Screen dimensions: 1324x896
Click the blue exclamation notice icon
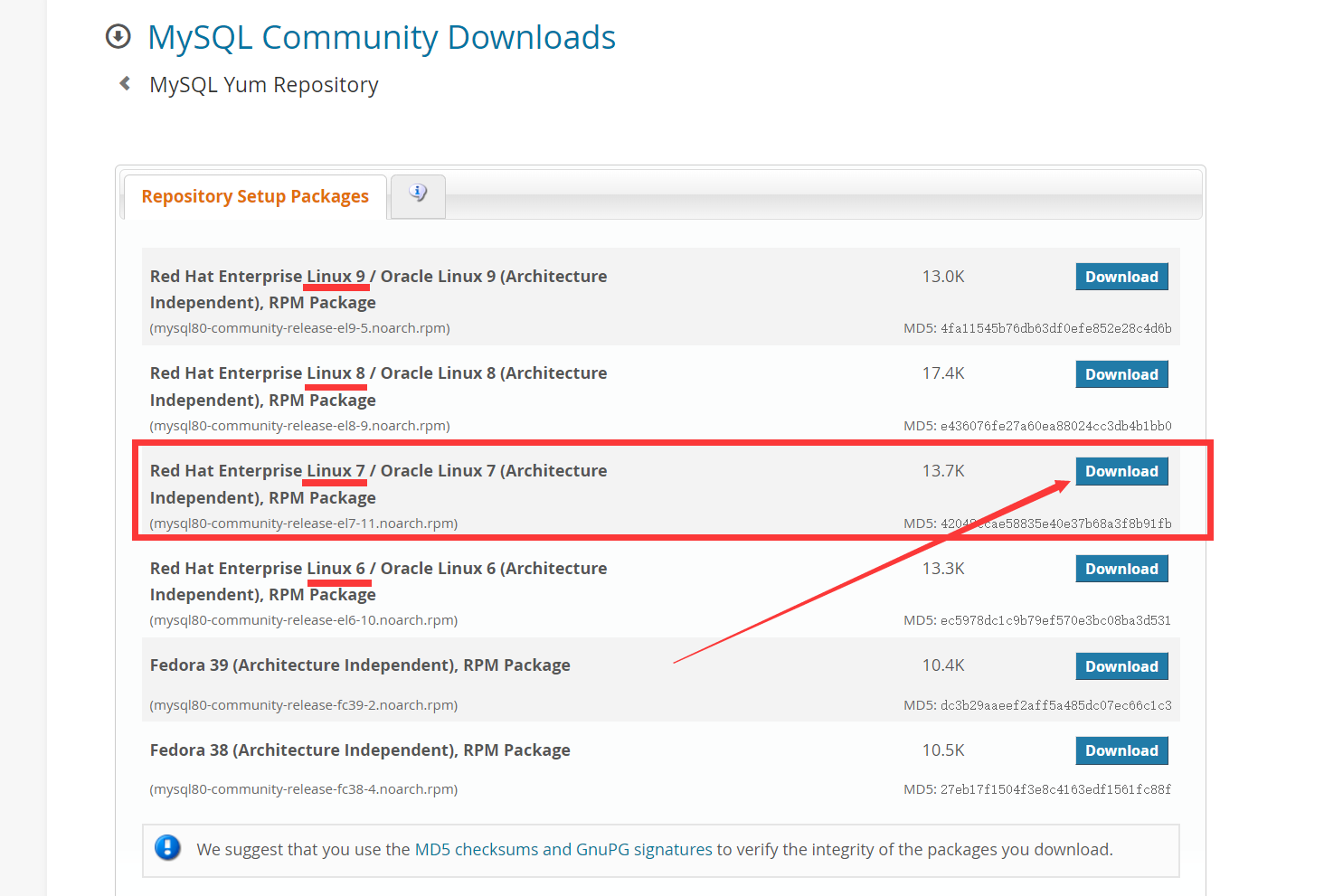coord(167,848)
